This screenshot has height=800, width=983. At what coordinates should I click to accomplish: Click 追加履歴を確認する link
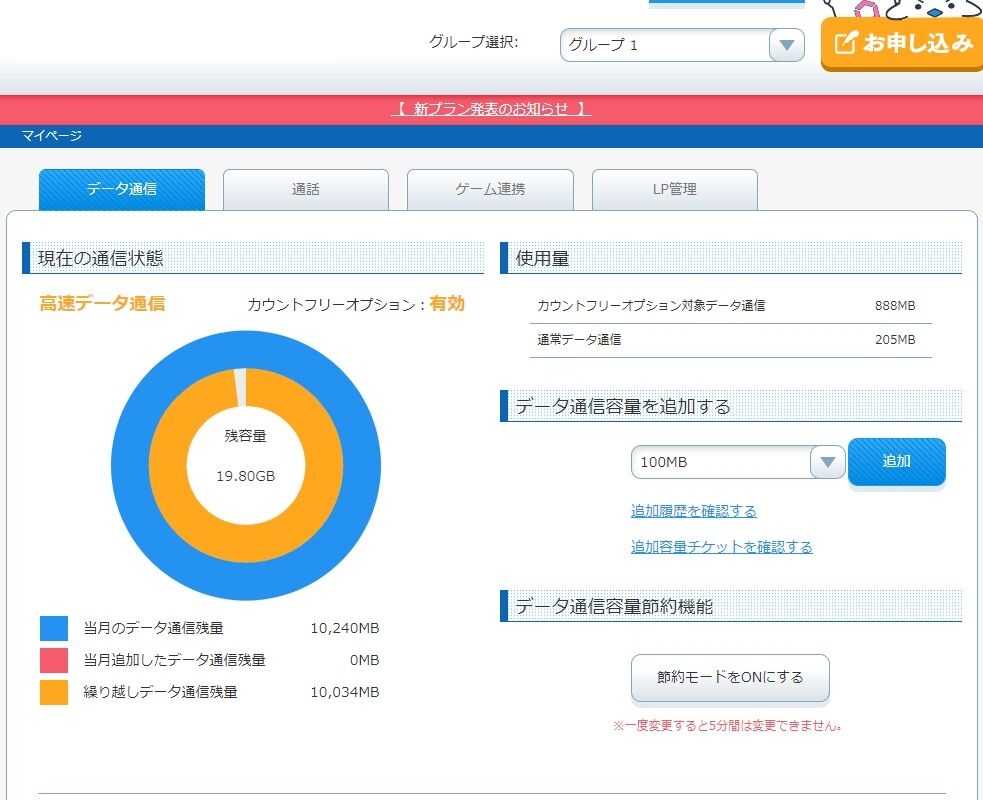coord(692,511)
